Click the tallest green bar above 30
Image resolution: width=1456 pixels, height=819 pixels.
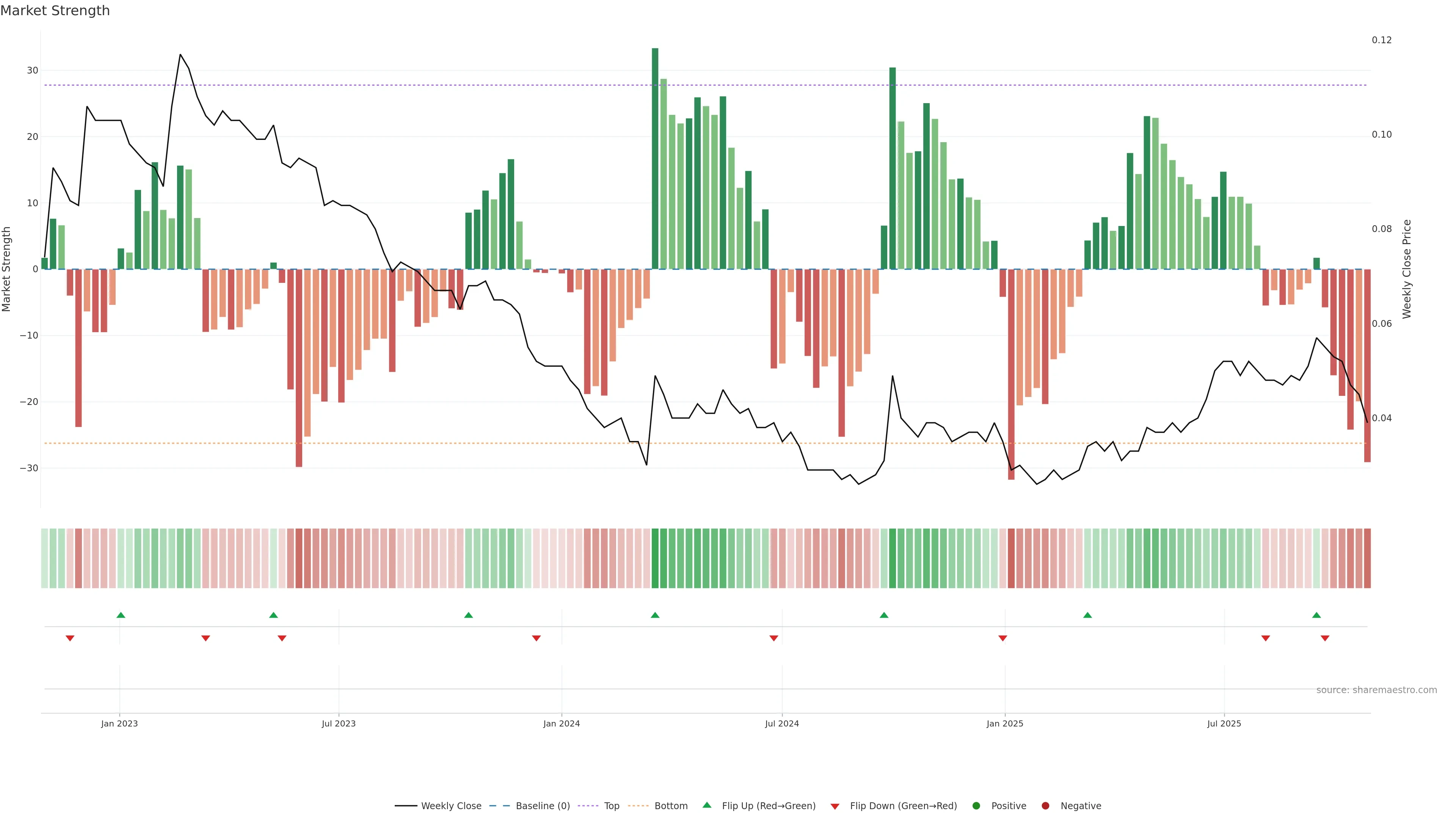coord(655,158)
